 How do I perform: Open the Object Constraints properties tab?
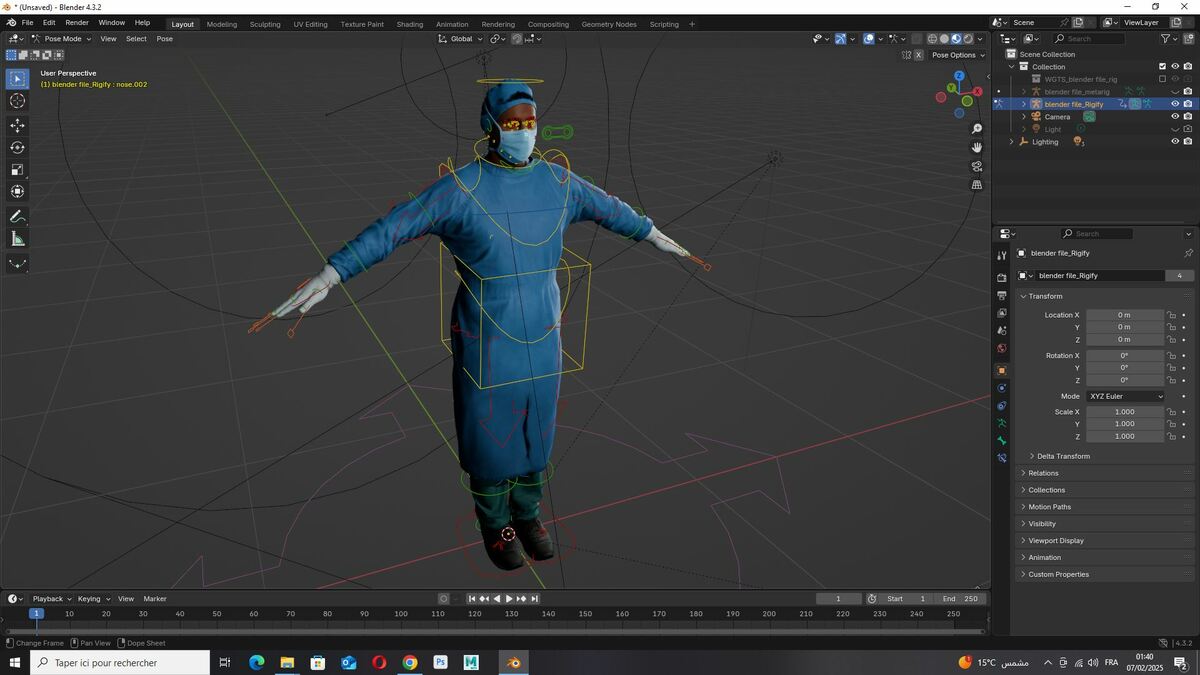point(1002,405)
